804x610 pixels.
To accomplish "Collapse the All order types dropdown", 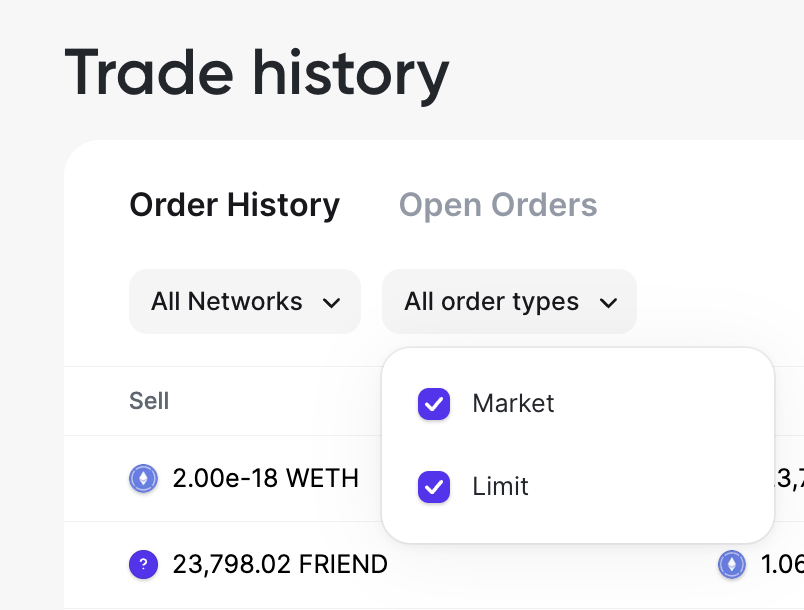I will click(509, 301).
